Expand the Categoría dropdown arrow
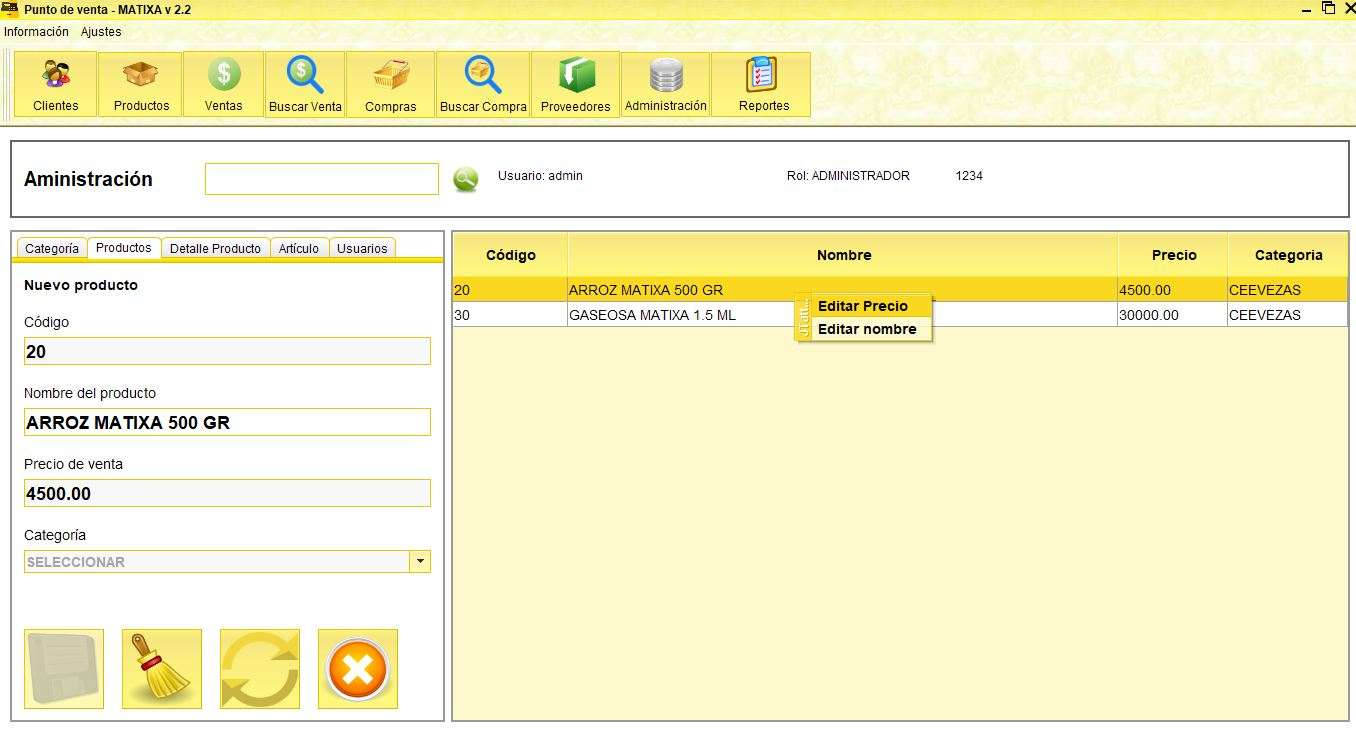 tap(421, 562)
